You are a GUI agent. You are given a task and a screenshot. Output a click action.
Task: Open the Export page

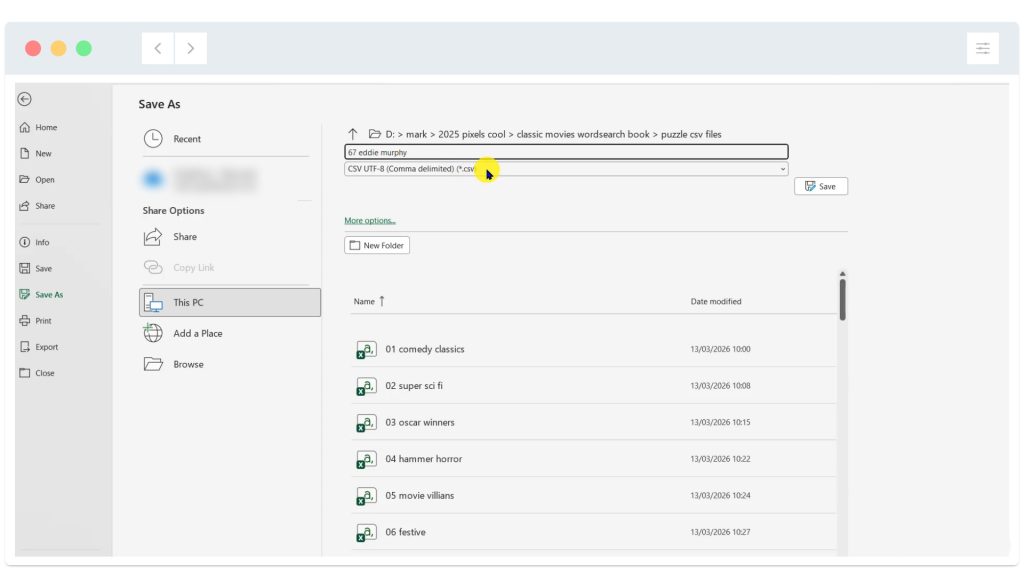pyautogui.click(x=39, y=347)
